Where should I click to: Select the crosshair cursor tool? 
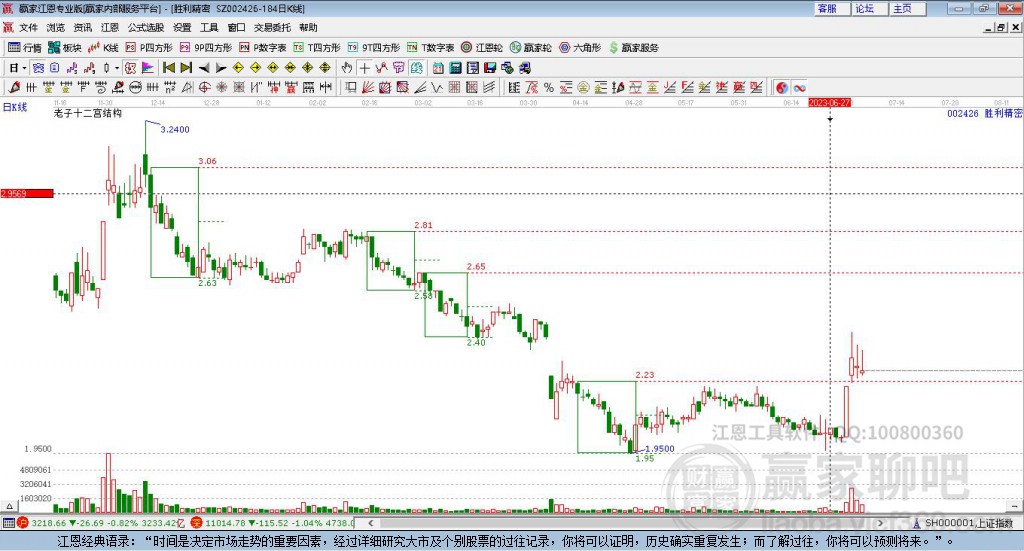pos(364,68)
